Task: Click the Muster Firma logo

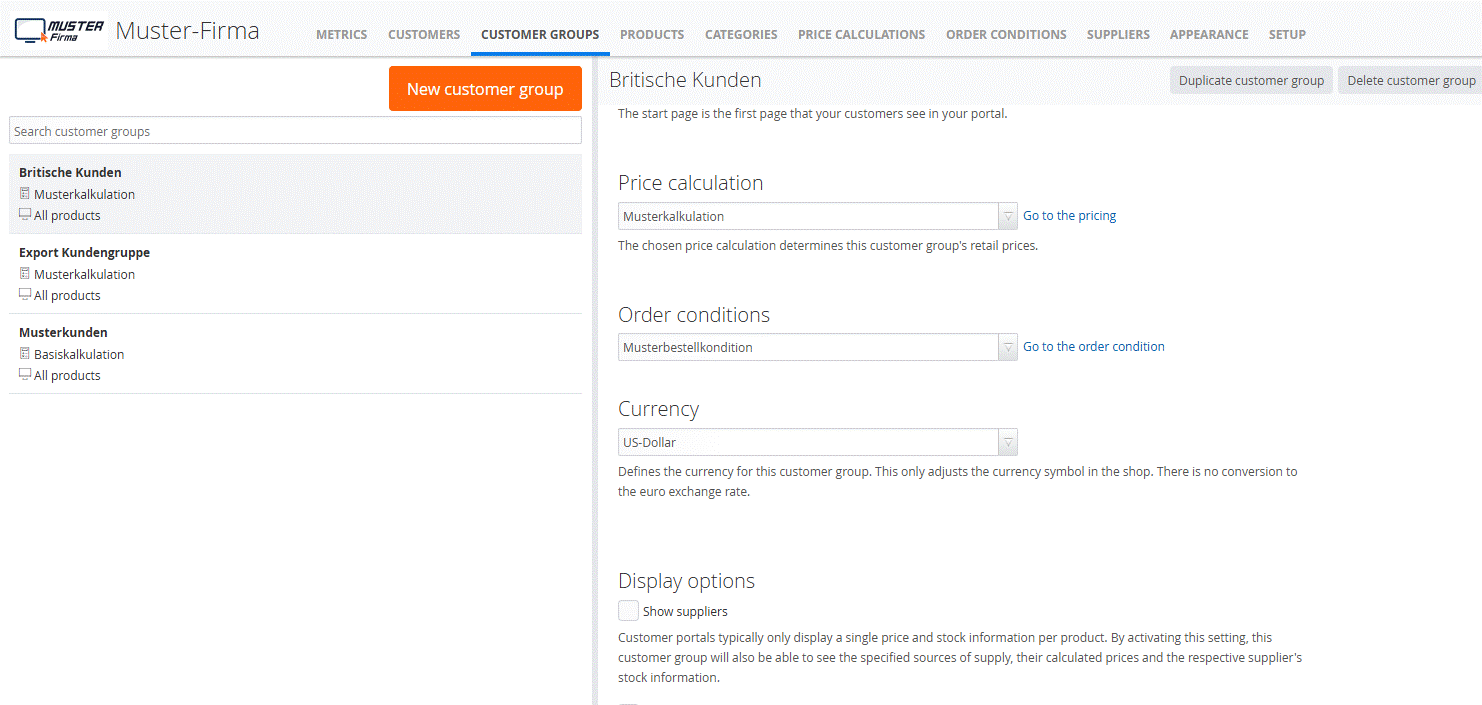Action: click(60, 32)
